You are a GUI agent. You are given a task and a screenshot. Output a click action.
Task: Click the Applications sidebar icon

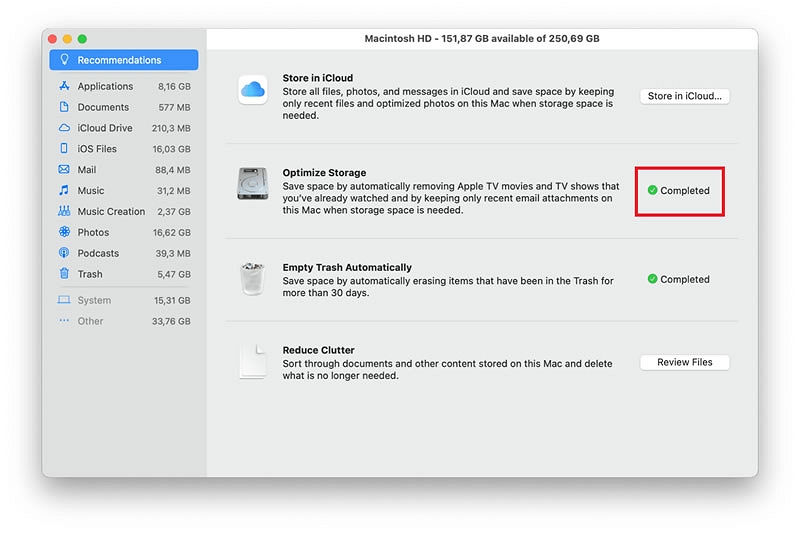coord(64,86)
